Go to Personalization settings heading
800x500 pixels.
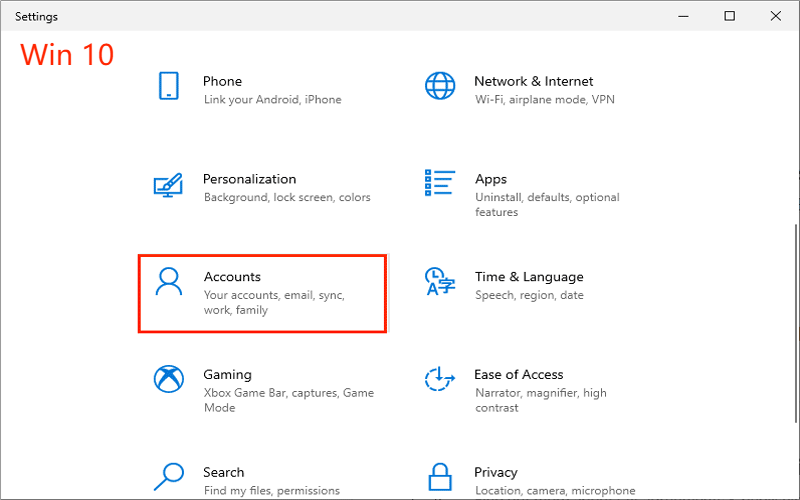(x=249, y=179)
